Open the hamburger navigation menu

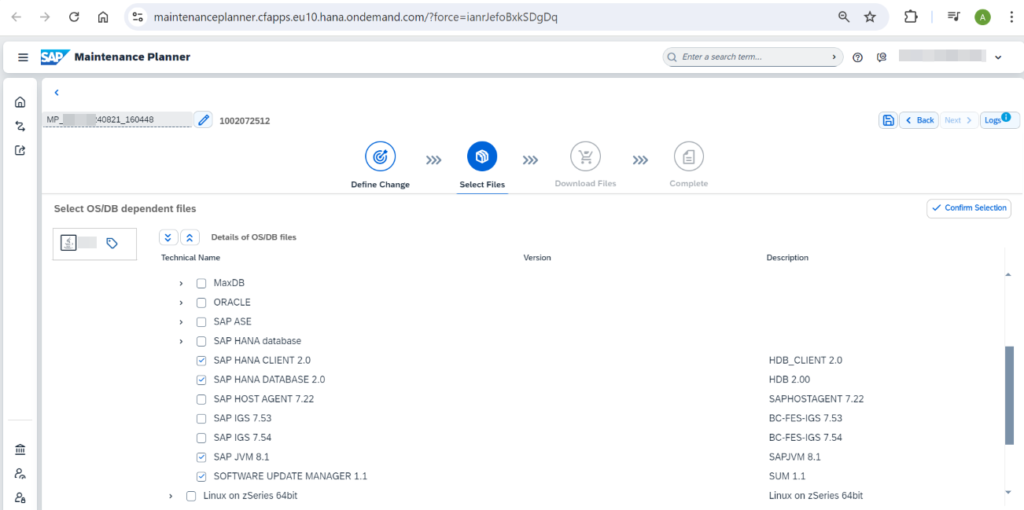click(x=23, y=57)
